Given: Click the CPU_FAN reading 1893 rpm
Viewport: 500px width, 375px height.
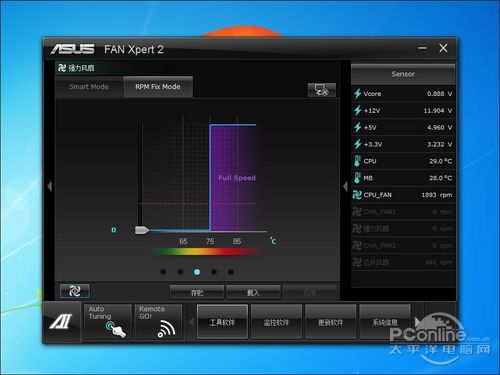Looking at the screenshot, I should pos(437,195).
